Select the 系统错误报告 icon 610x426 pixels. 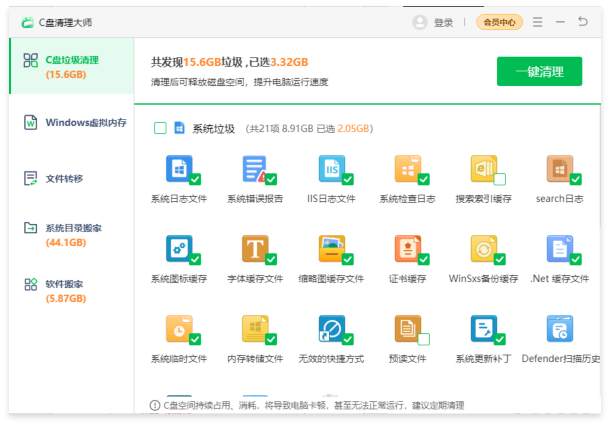(254, 168)
